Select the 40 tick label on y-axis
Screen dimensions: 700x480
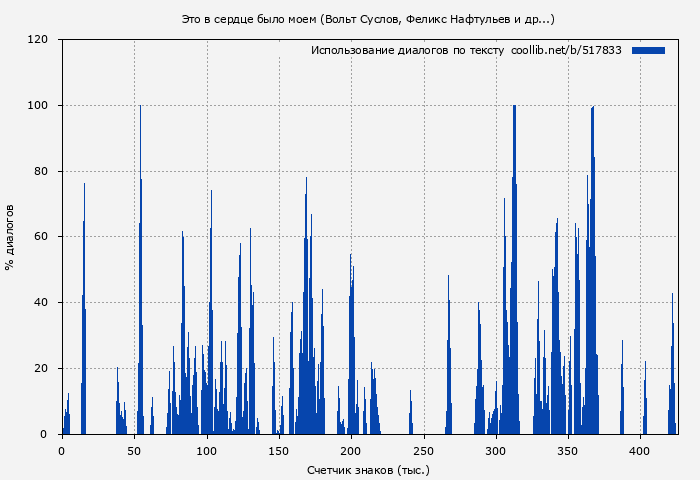[x=41, y=303]
